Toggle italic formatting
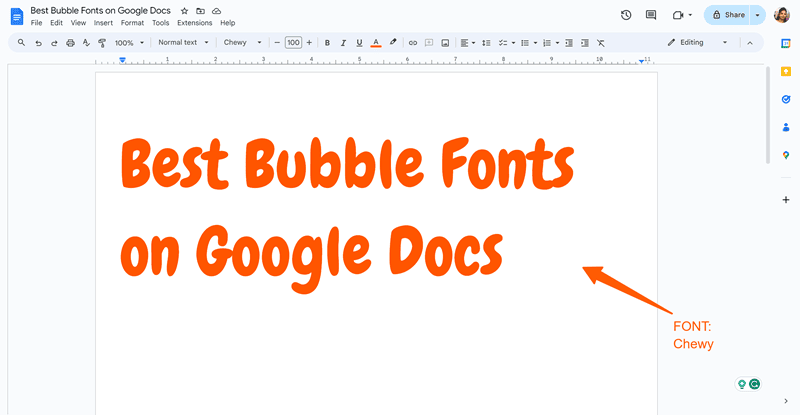Viewport: 800px width, 415px height. (x=343, y=43)
